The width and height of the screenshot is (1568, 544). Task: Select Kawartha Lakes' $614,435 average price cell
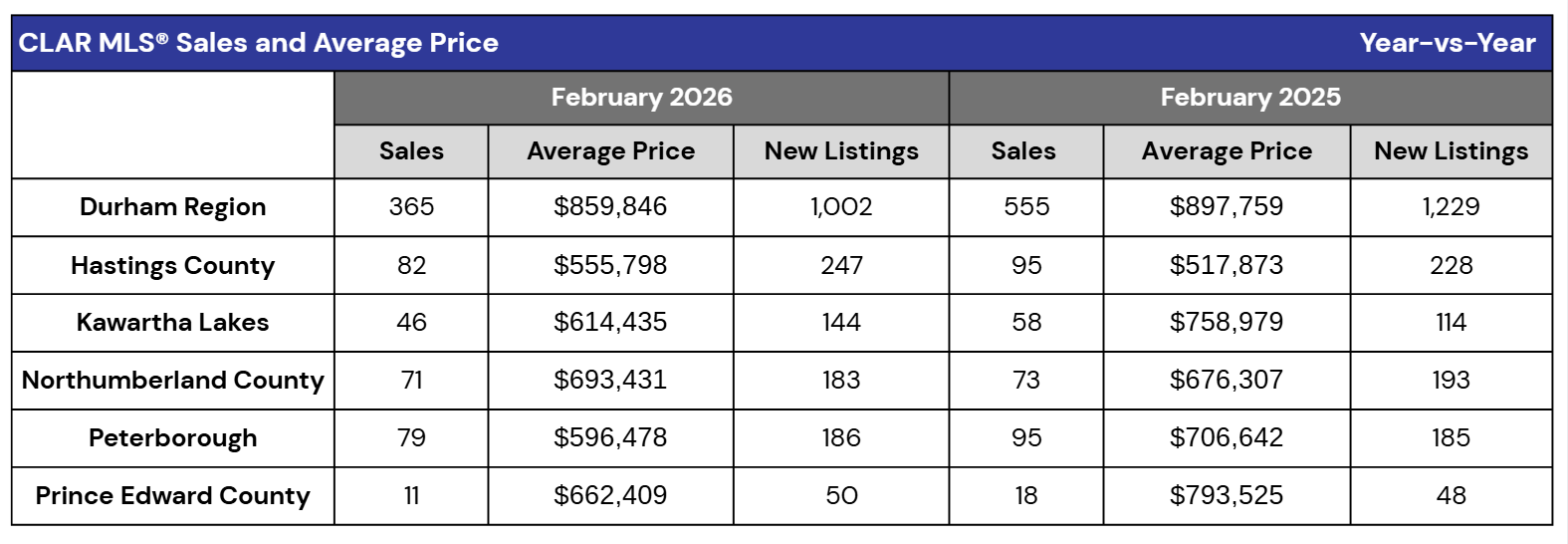coord(610,323)
